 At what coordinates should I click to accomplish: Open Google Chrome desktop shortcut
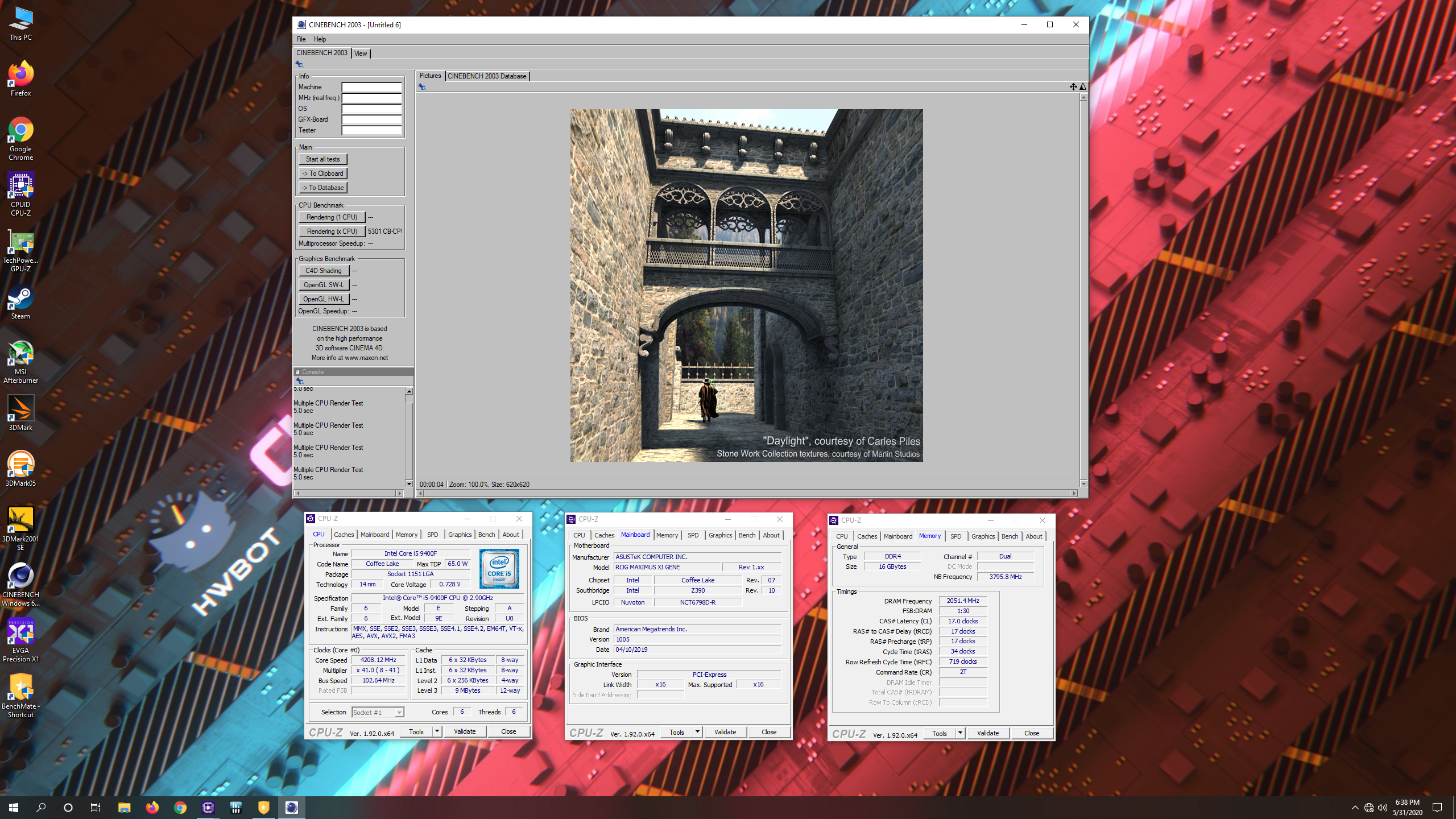tap(20, 139)
